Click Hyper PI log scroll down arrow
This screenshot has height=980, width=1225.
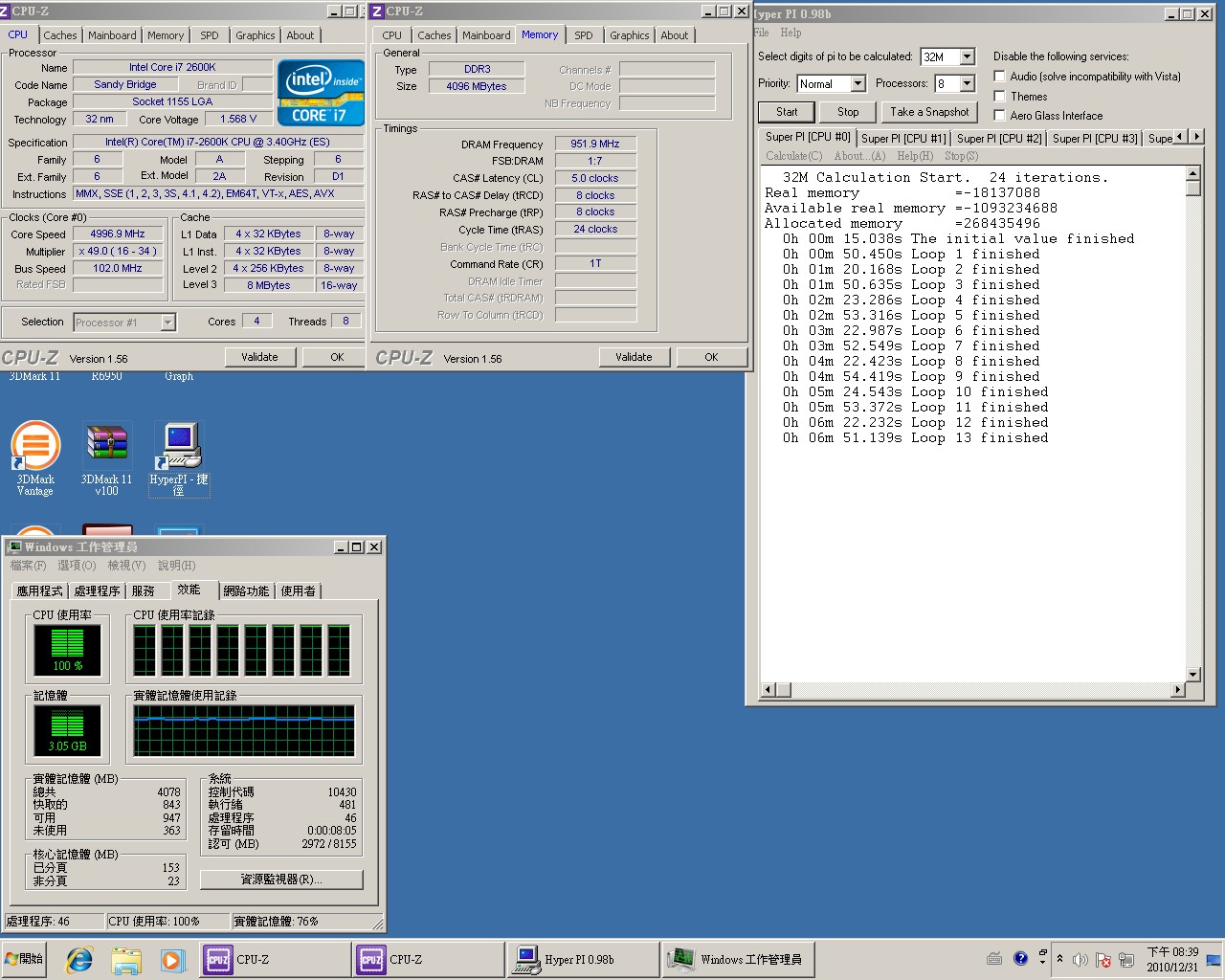pos(1192,675)
